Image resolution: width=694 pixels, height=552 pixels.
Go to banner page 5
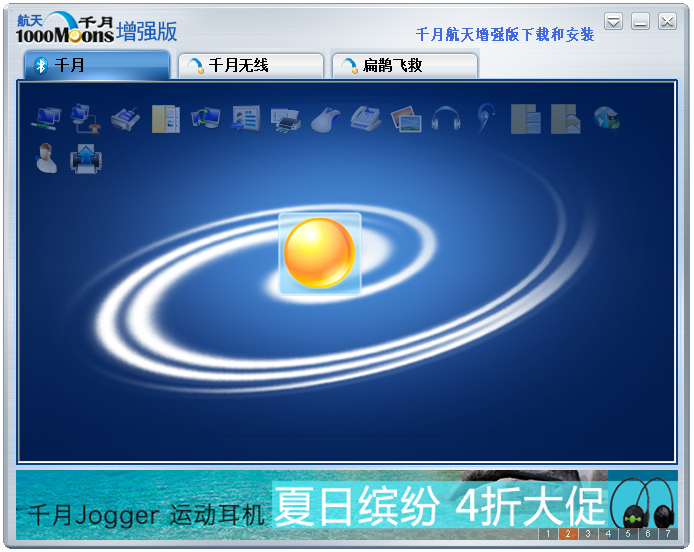(x=628, y=533)
